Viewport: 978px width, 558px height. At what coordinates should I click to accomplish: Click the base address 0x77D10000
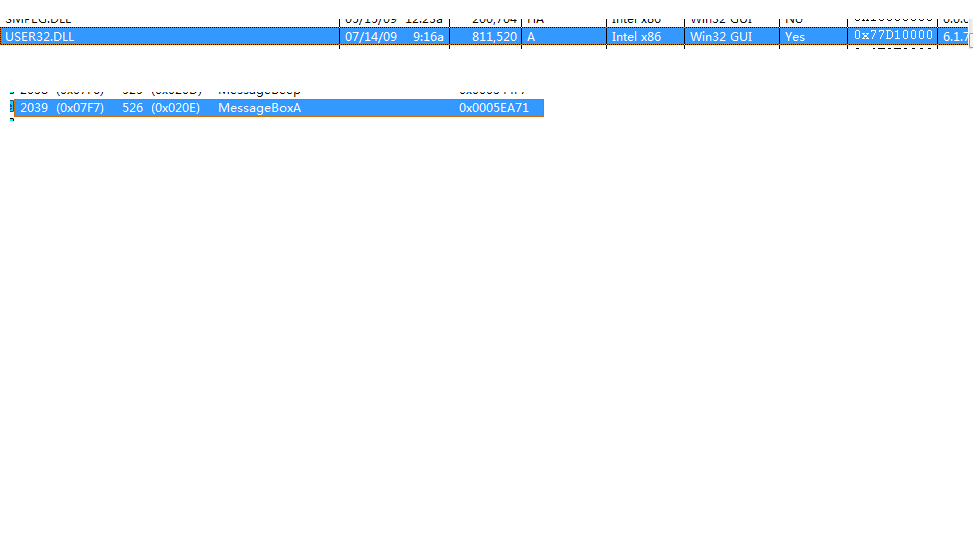pos(893,36)
